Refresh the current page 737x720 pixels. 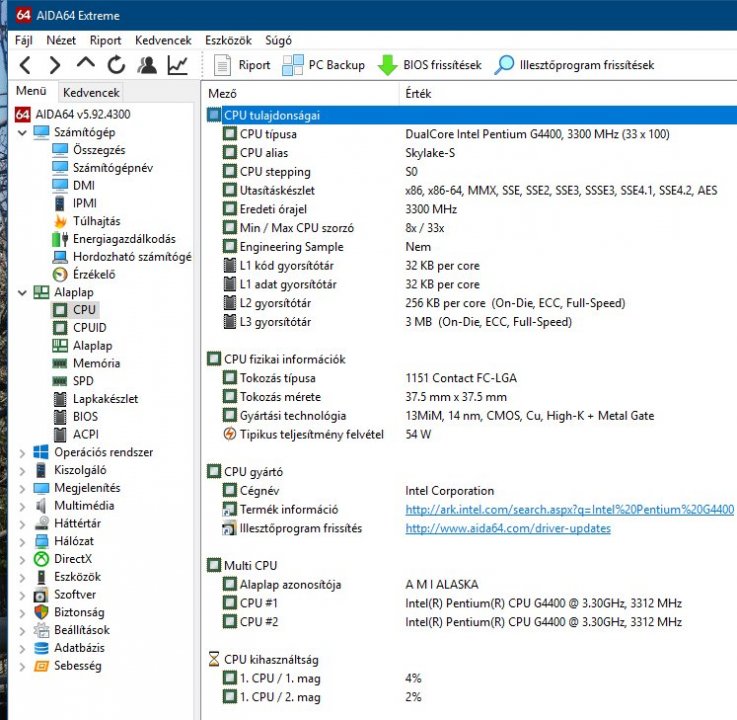116,65
